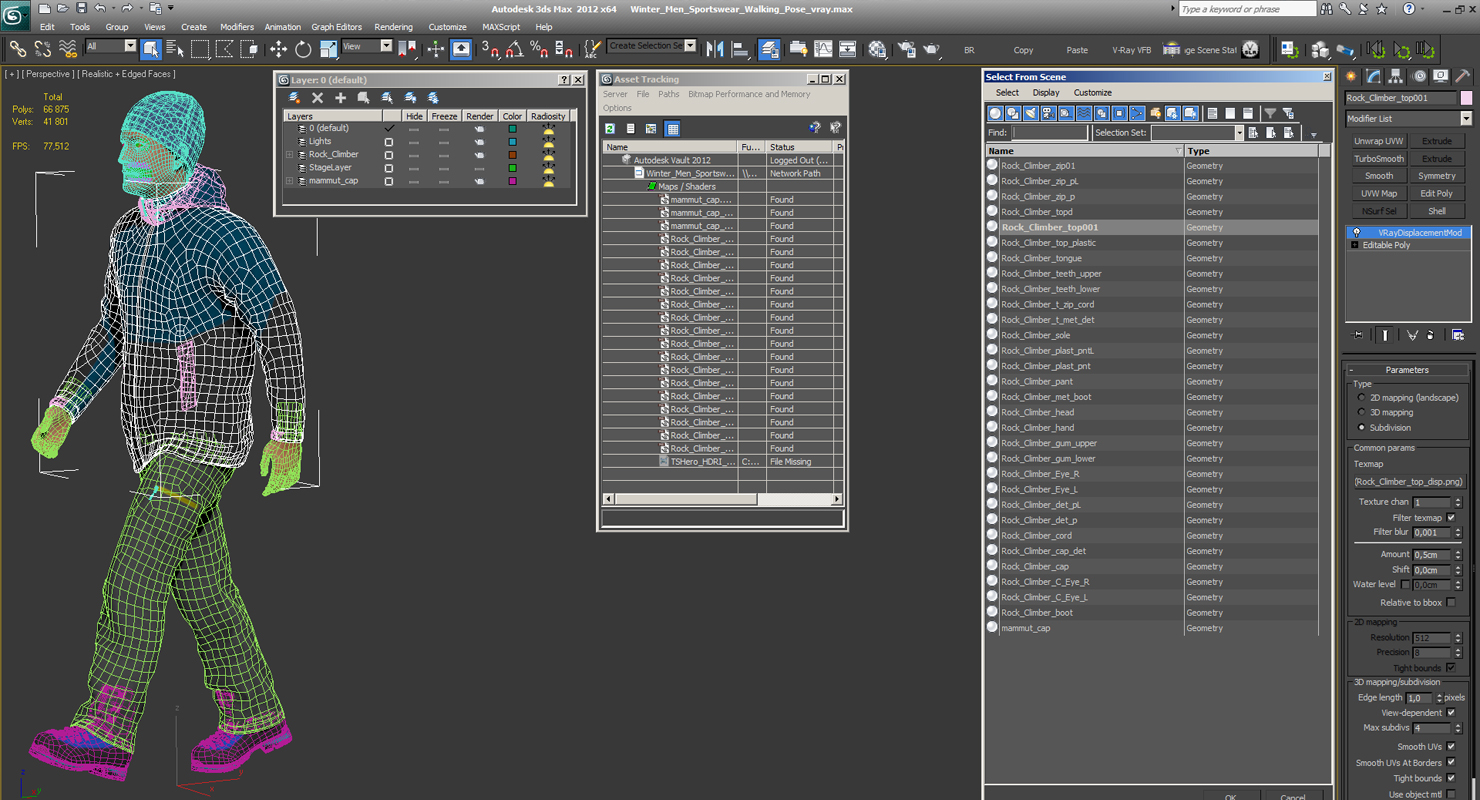Open the Graph Editors menu
Screen dimensions: 1480x800
coord(337,27)
